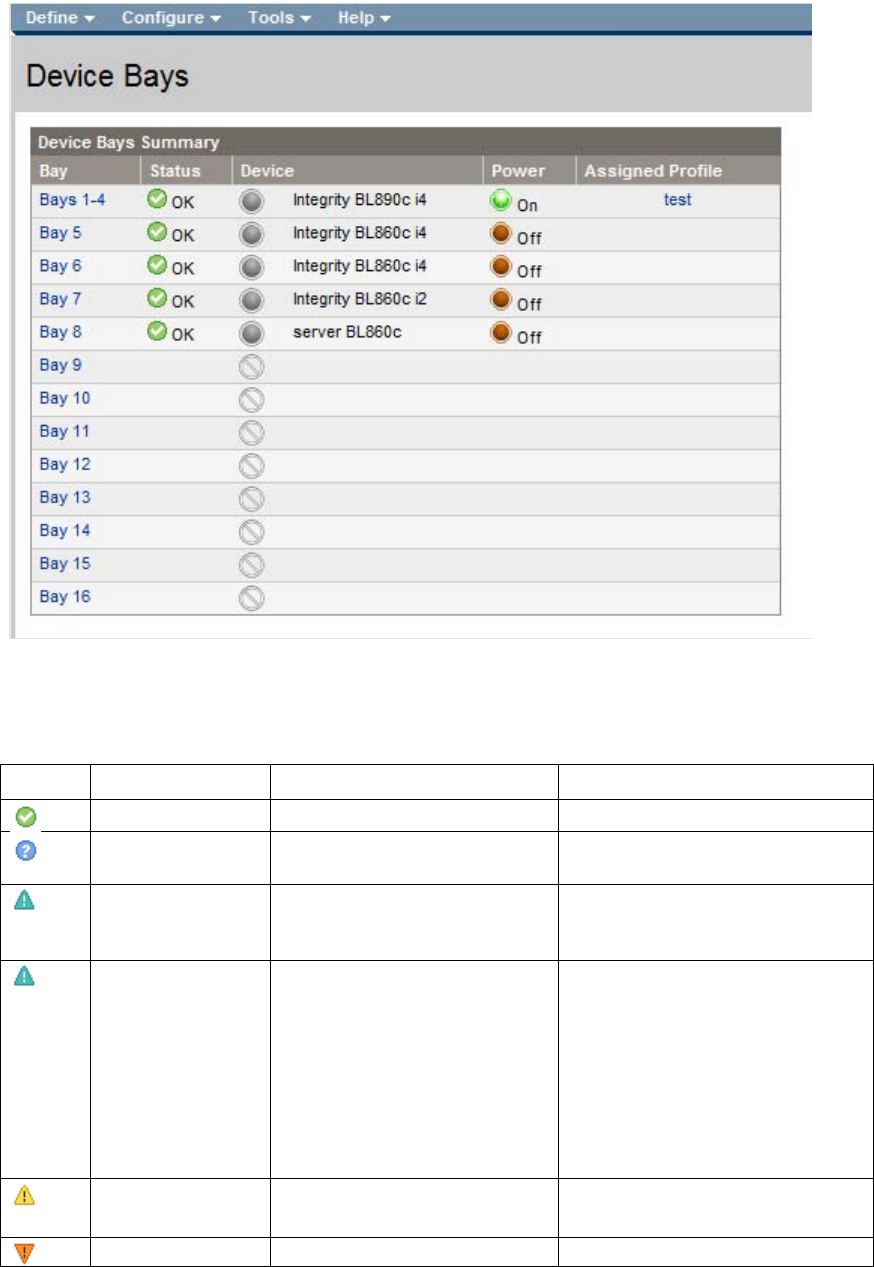Click the green OK status icon for Bay 6

pyautogui.click(x=156, y=266)
